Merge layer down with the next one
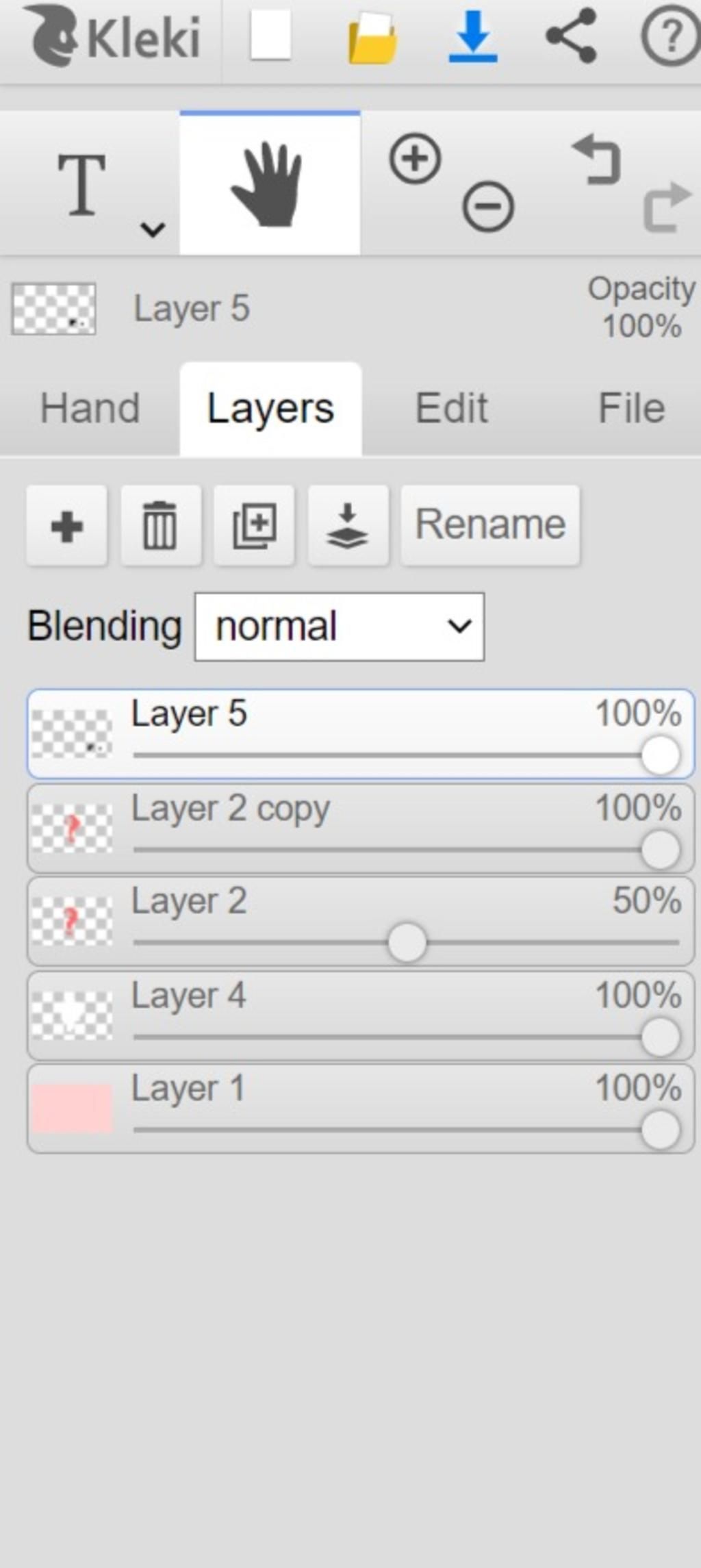This screenshot has width=701, height=1568. pos(348,526)
